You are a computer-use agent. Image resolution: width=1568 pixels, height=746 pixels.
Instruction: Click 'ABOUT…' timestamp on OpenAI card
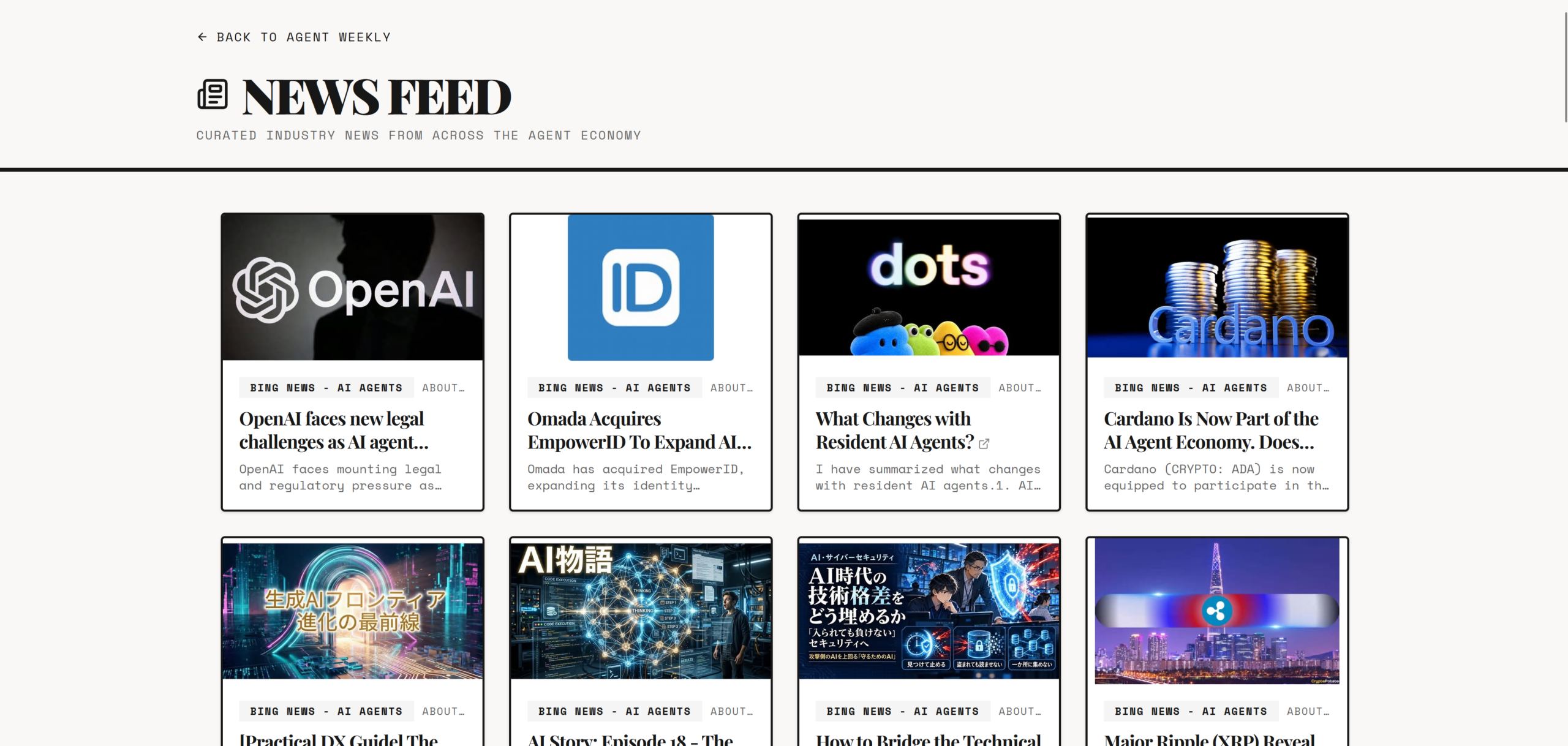tap(443, 388)
